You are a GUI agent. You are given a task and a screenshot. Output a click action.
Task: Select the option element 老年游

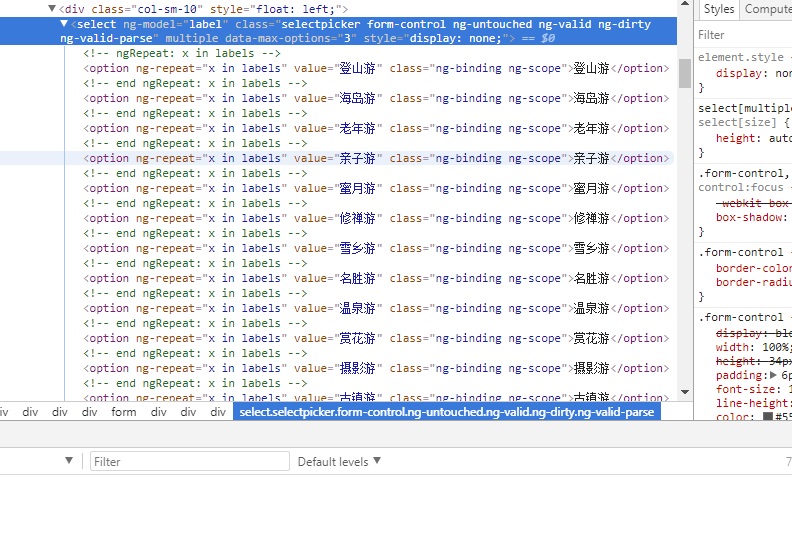point(376,128)
